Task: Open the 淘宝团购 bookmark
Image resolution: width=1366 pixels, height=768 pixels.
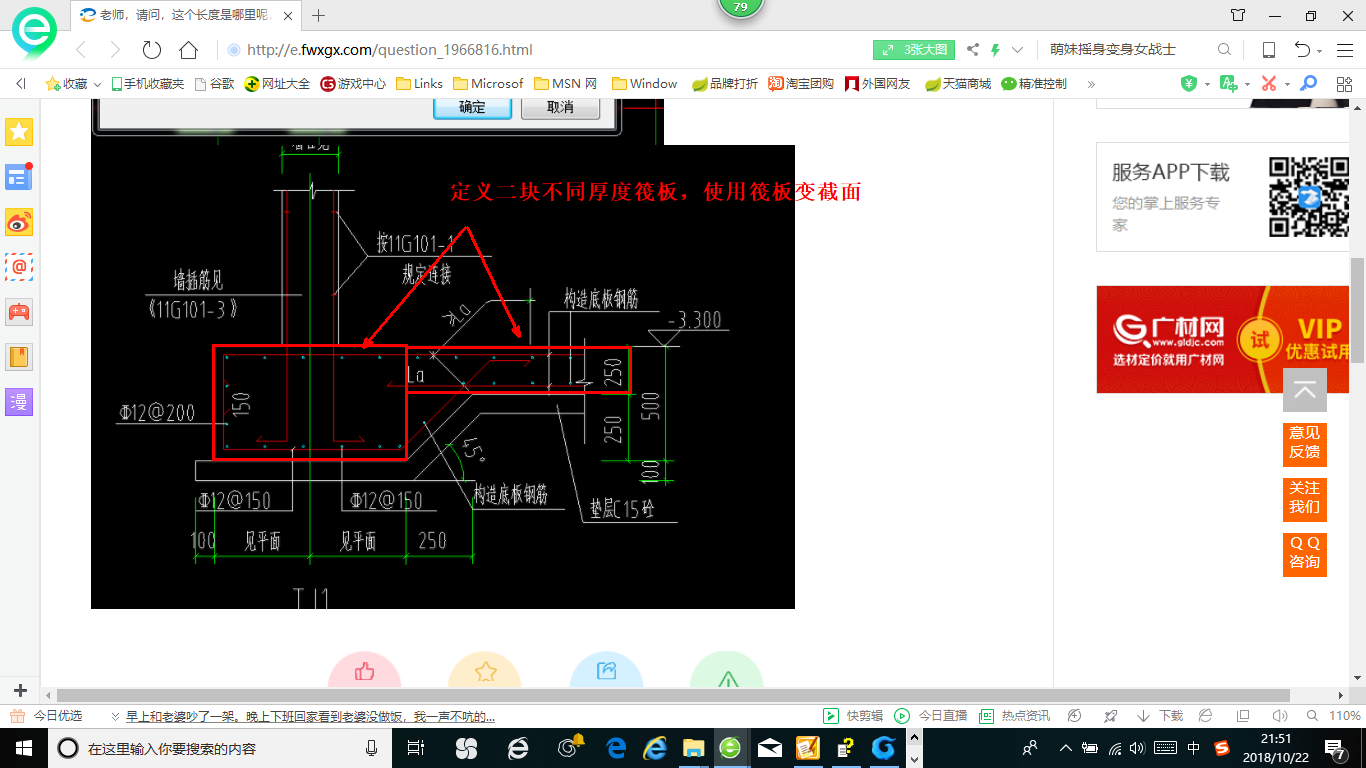Action: (801, 84)
